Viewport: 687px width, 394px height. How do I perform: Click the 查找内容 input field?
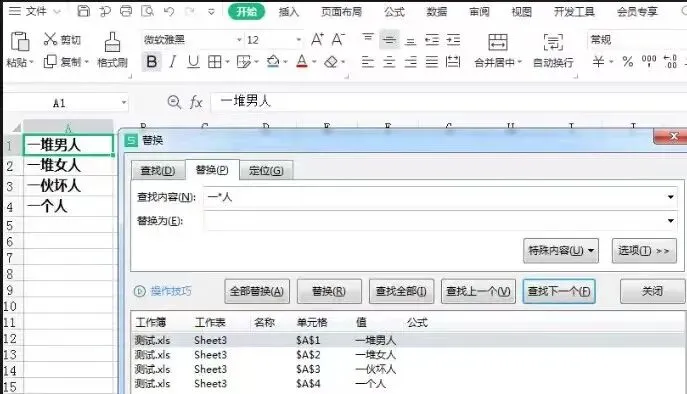[x=439, y=197]
